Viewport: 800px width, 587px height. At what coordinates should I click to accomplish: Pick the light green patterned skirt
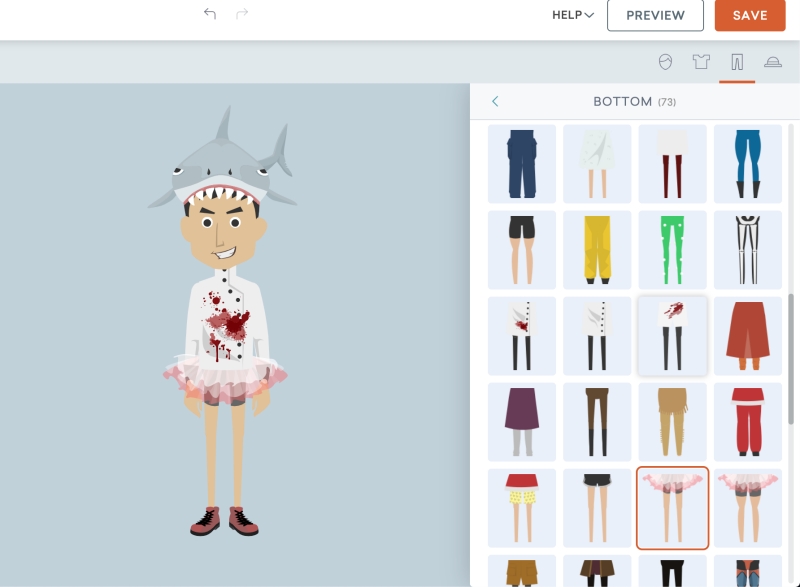pyautogui.click(x=597, y=164)
